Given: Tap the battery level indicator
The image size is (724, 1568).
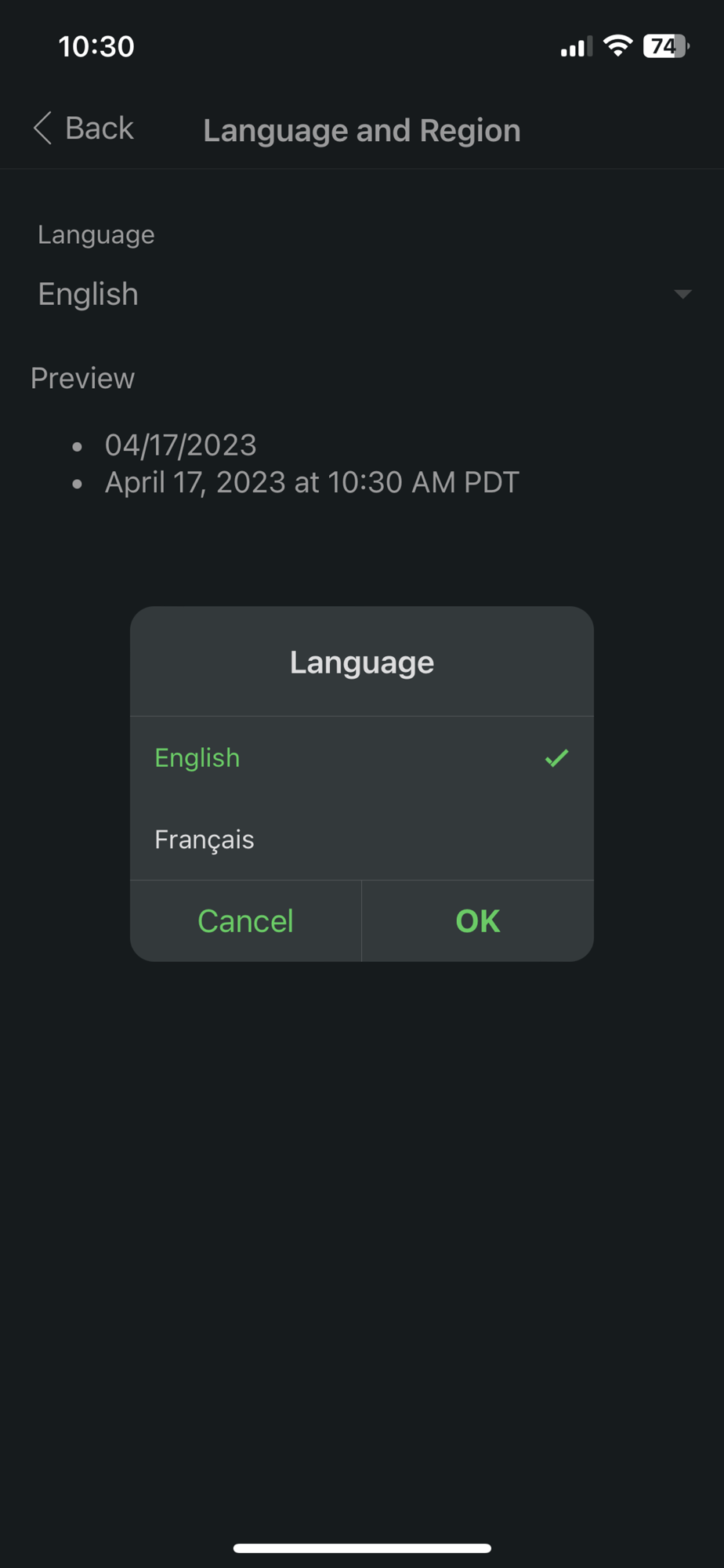Looking at the screenshot, I should point(666,46).
